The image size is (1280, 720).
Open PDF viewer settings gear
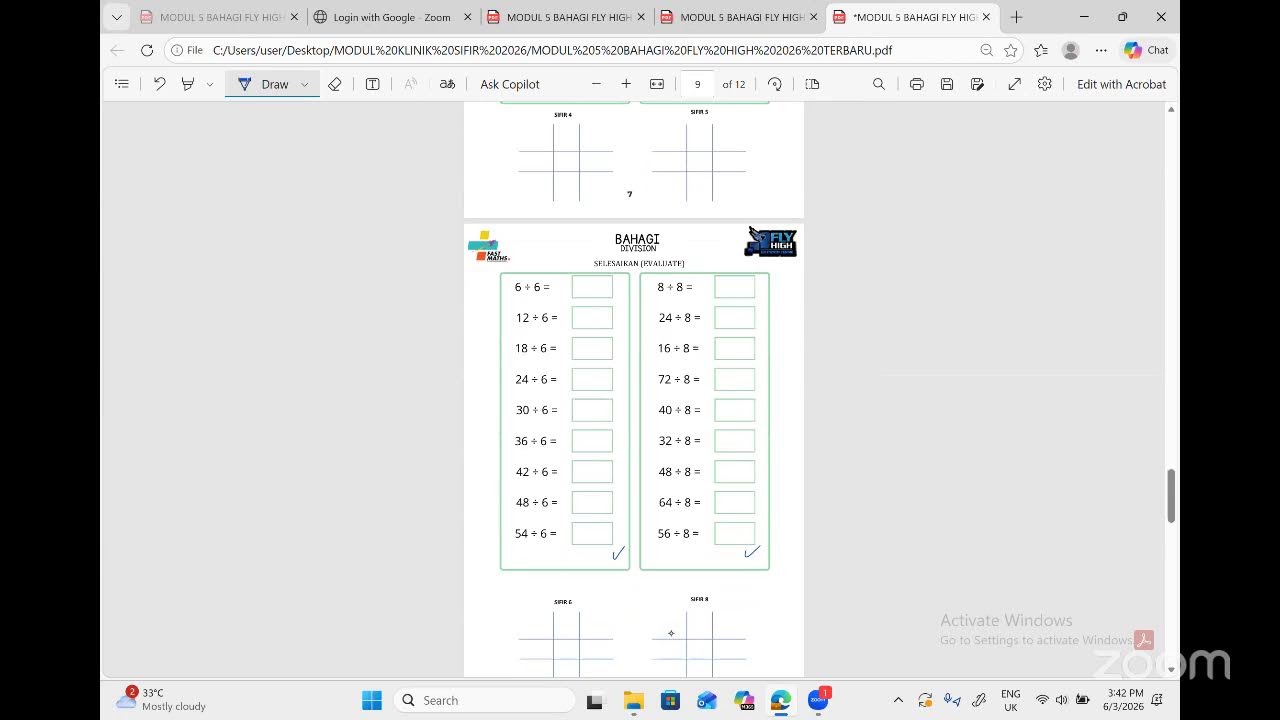point(1045,84)
